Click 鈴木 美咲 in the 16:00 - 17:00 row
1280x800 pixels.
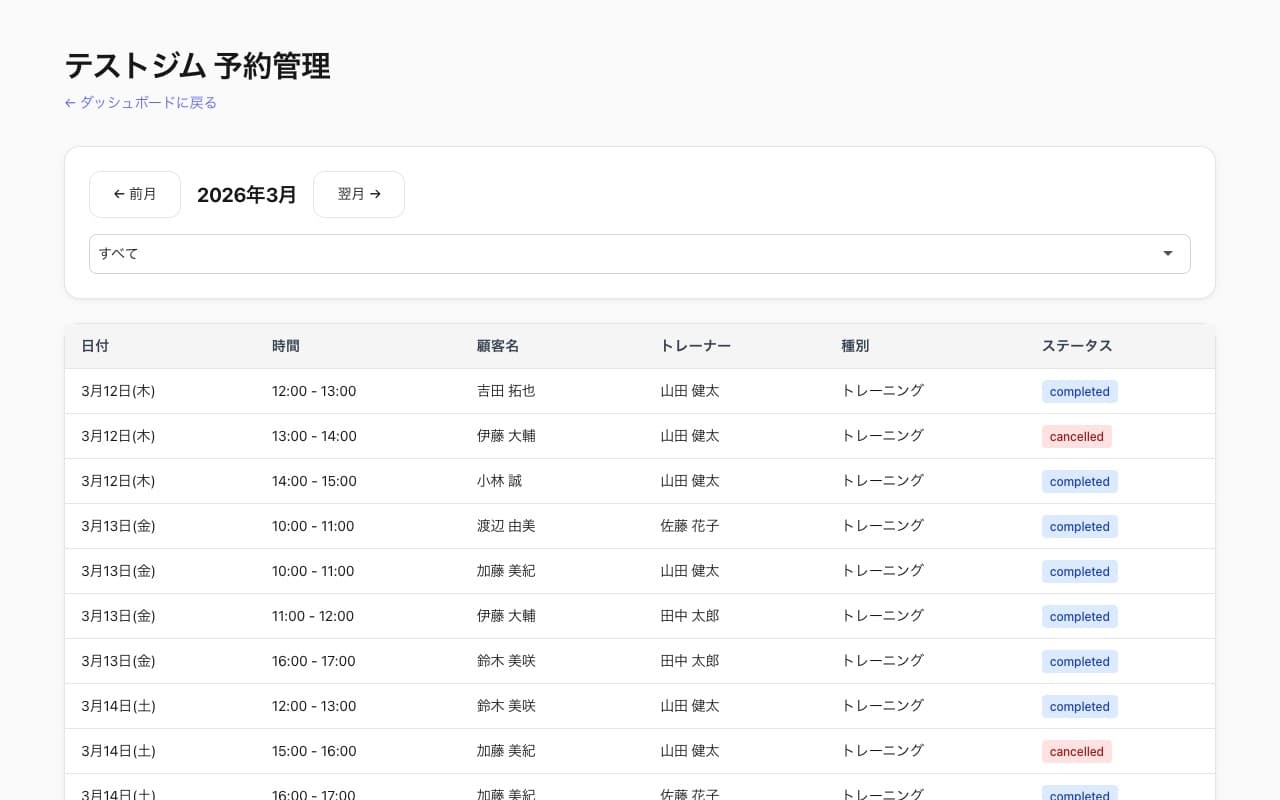[506, 661]
